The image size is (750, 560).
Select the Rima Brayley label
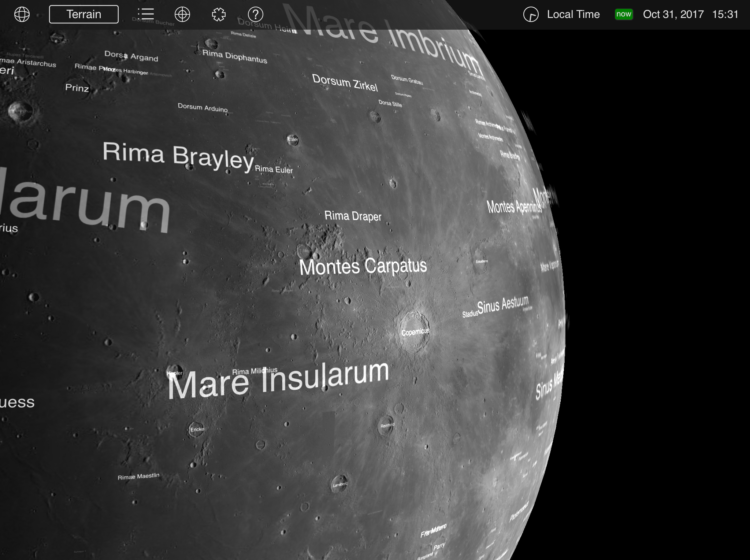point(178,156)
